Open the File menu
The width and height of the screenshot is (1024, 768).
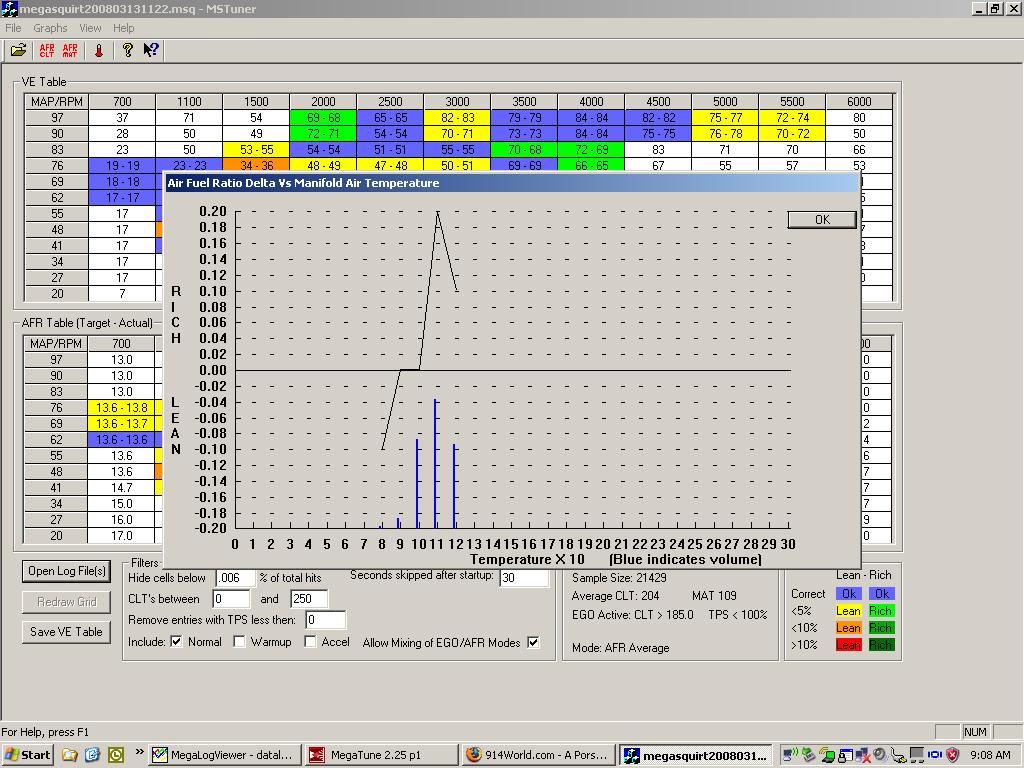13,28
